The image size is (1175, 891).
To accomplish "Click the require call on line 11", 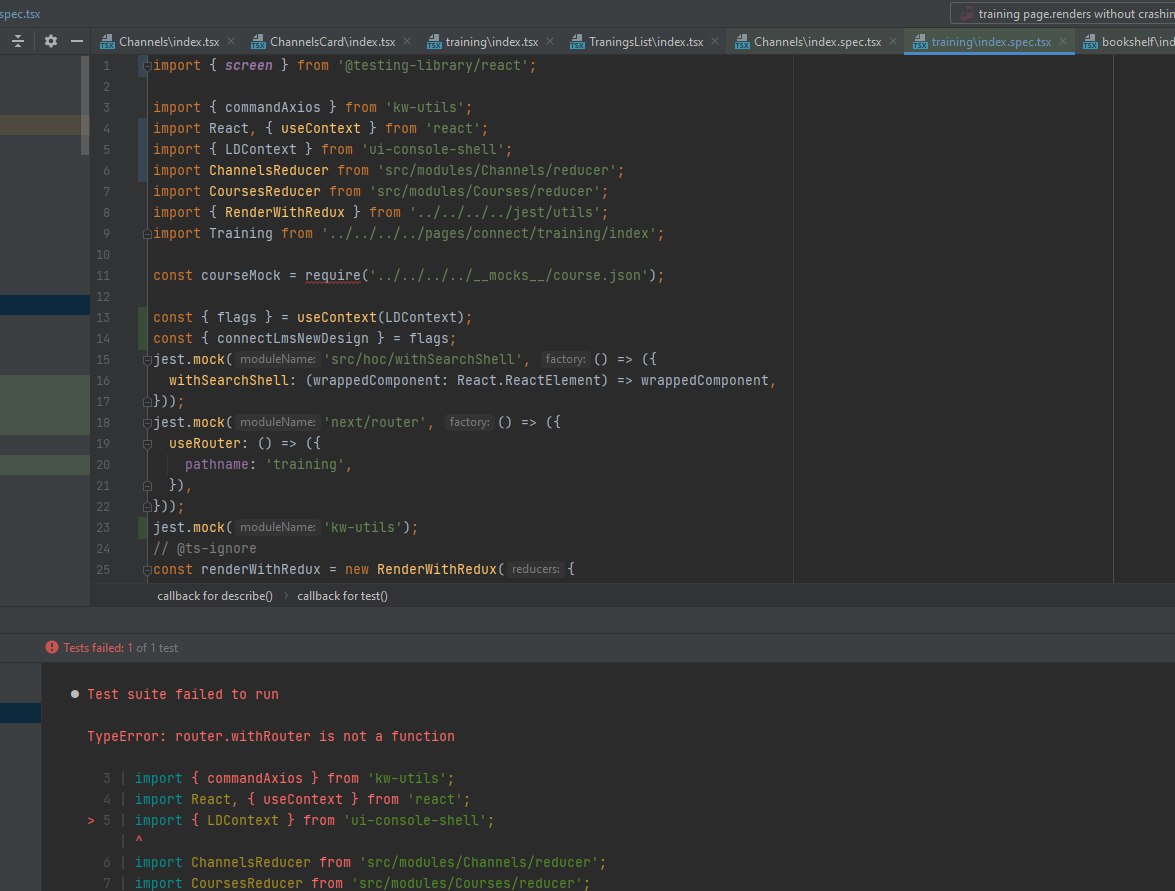I will coord(334,275).
